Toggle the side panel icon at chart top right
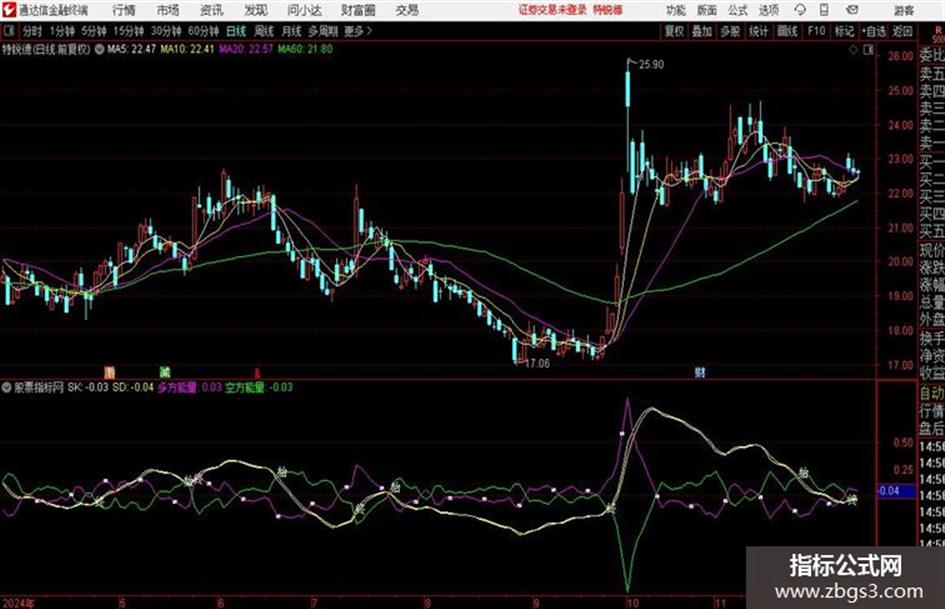Viewport: 945px width, 609px height. (868, 50)
